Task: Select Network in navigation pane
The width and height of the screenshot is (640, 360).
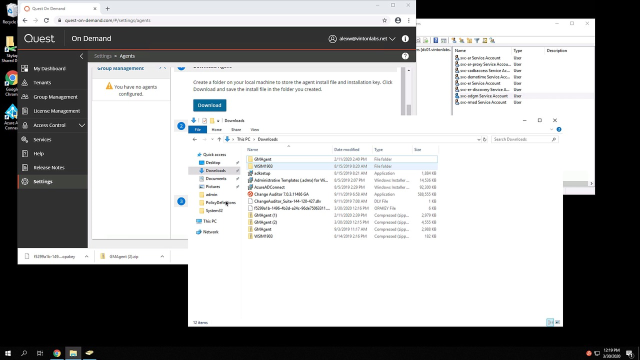Action: pyautogui.click(x=211, y=232)
